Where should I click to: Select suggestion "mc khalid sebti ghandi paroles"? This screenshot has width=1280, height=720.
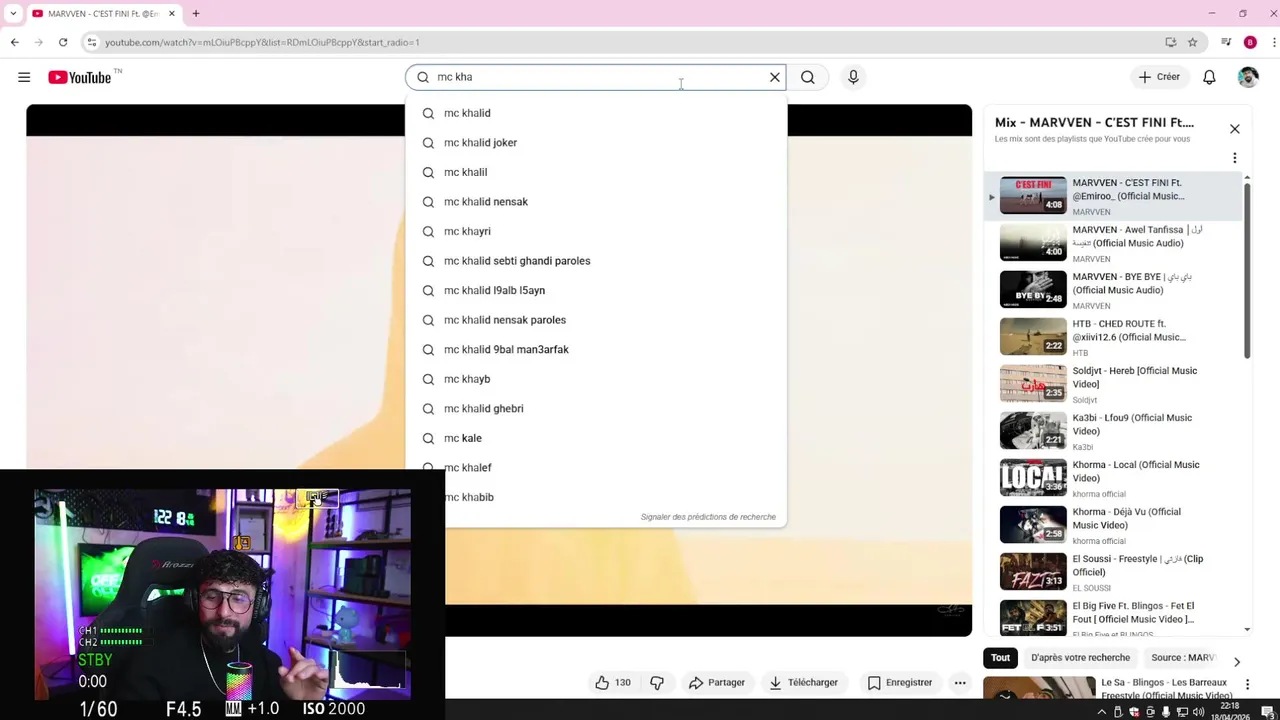(596, 261)
